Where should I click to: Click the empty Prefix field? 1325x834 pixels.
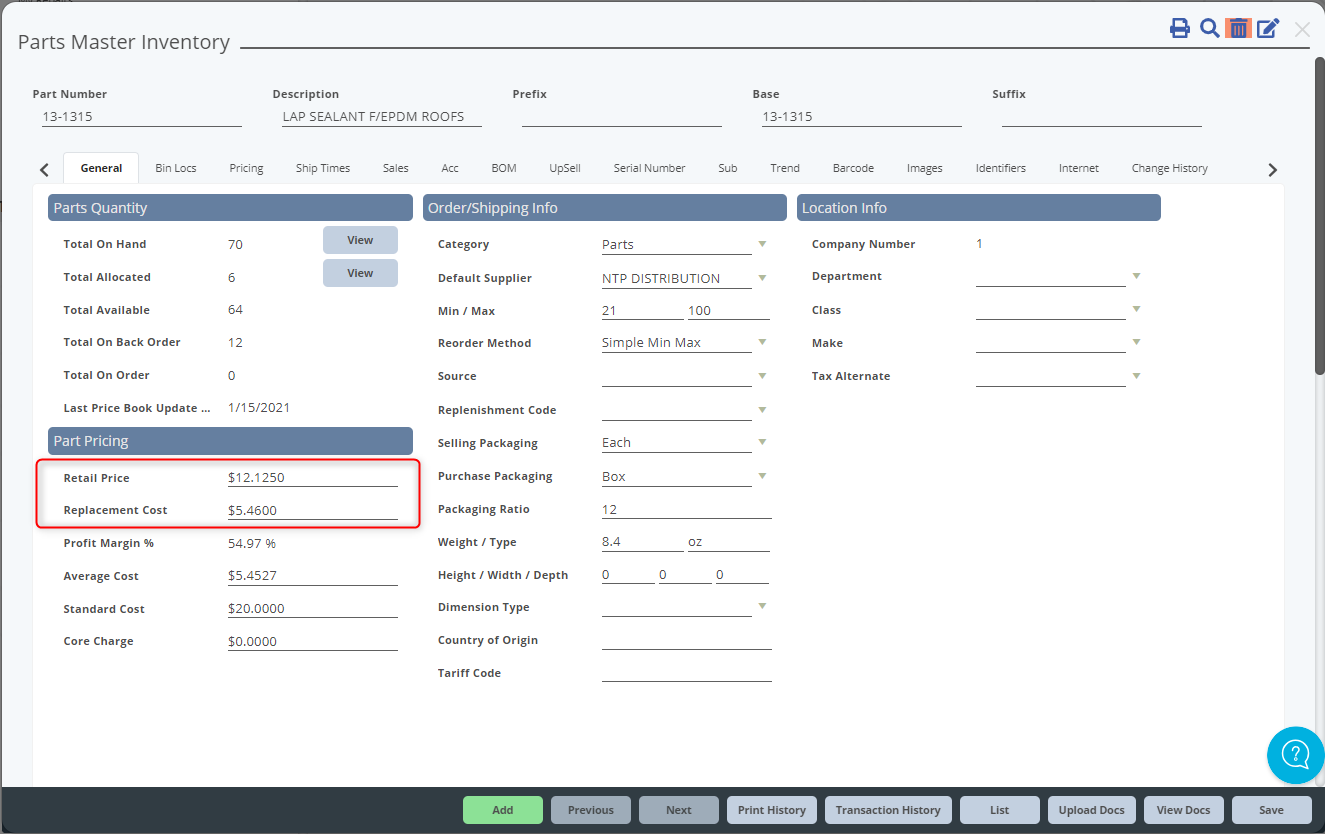pos(621,116)
